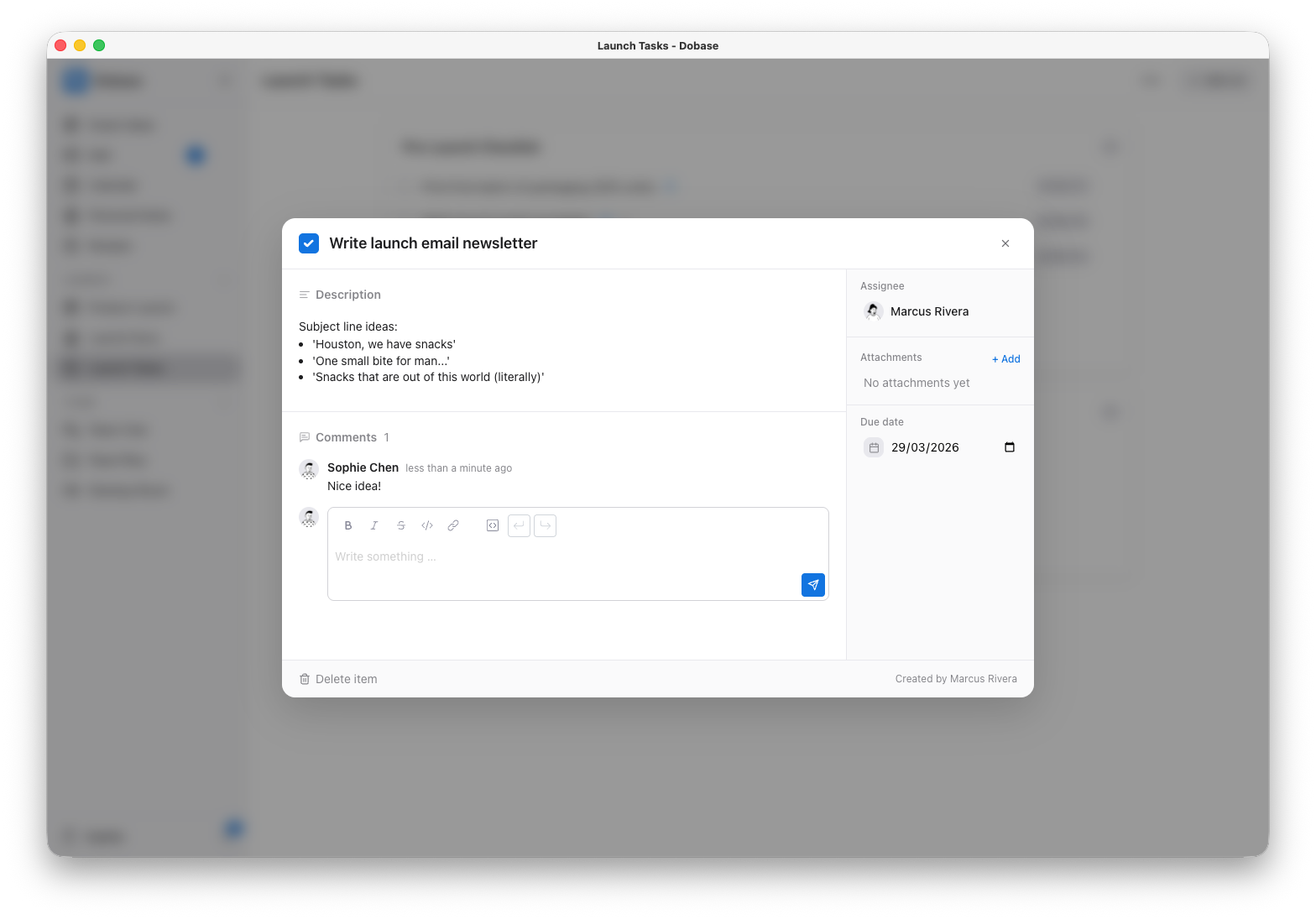Click the 'less than a minute ago' timestamp
1316x919 pixels.
point(458,468)
